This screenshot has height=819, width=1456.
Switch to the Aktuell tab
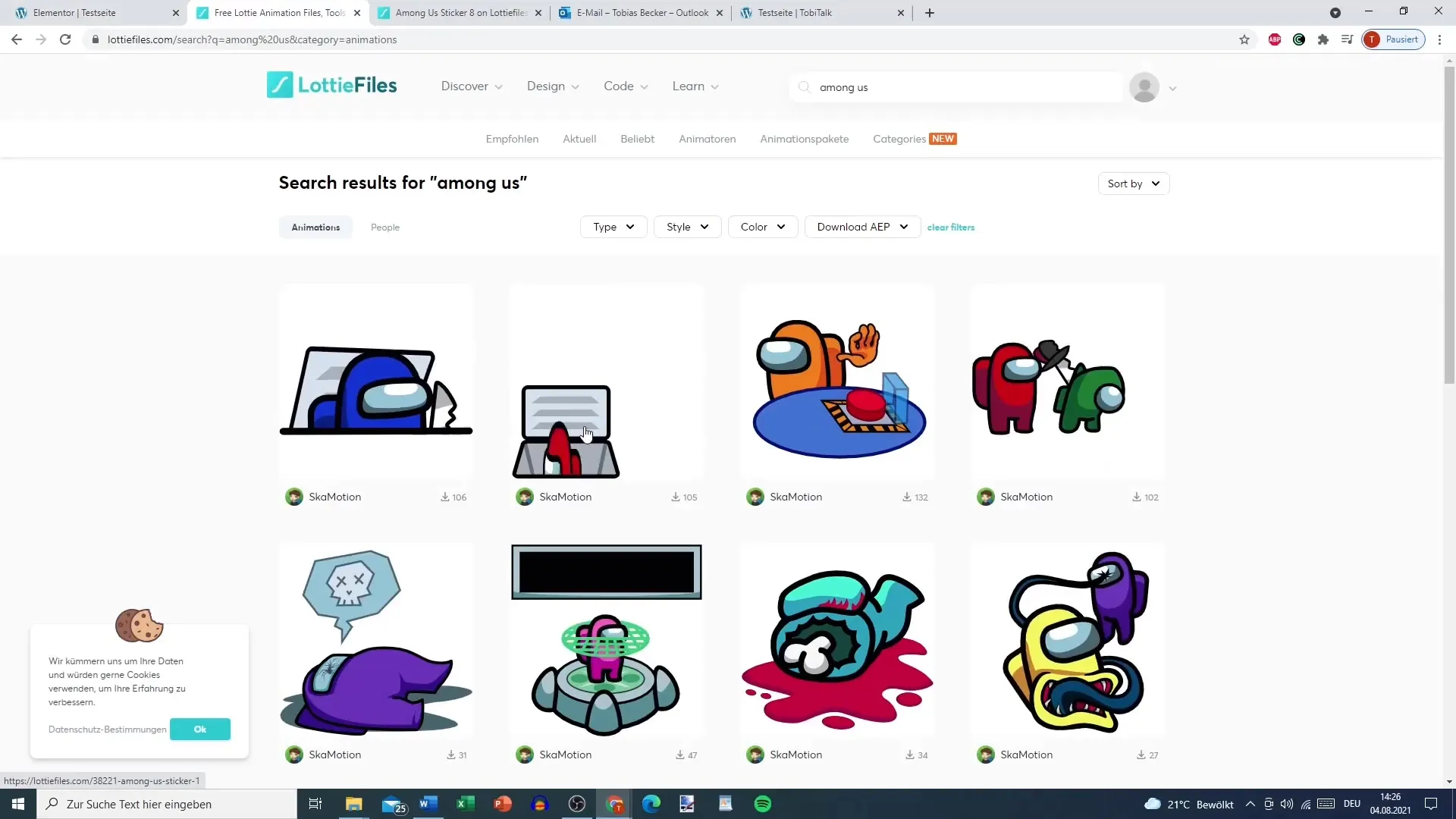click(x=579, y=139)
